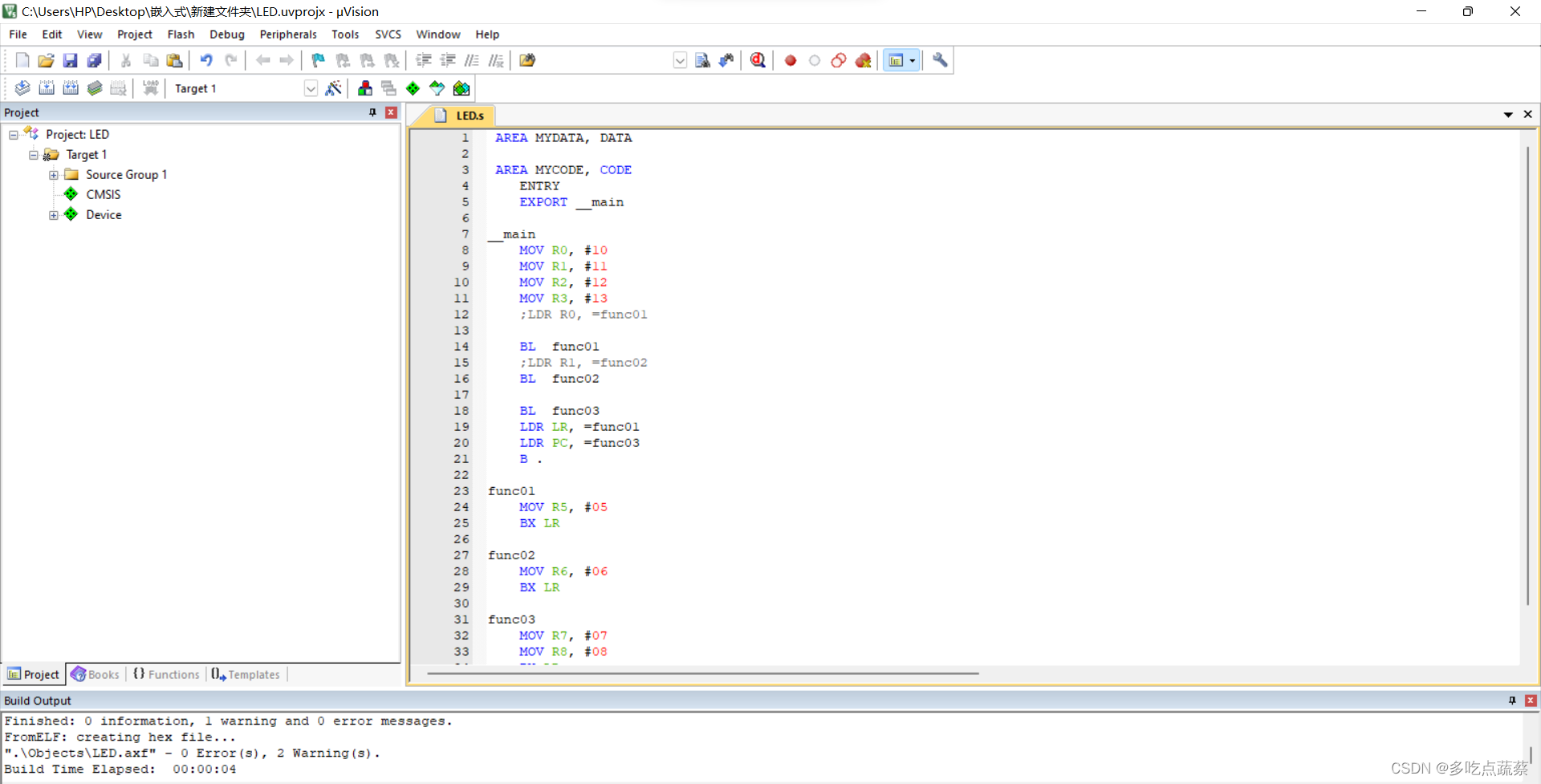This screenshot has height=784, width=1541.
Task: Open a file with the folder icon
Action: [x=47, y=60]
